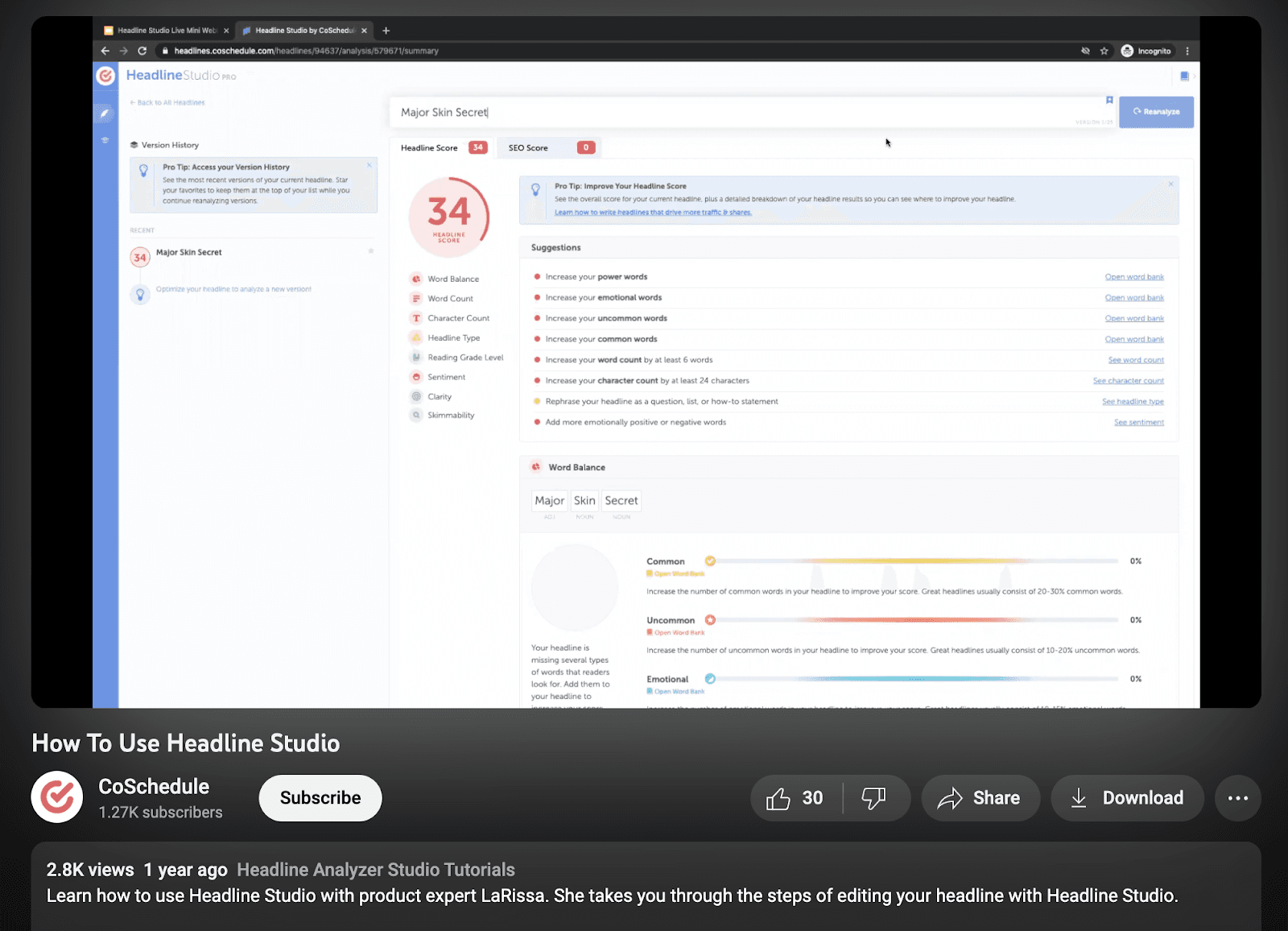Click See word count link
Screen dimensions: 1288x931
pos(1136,360)
